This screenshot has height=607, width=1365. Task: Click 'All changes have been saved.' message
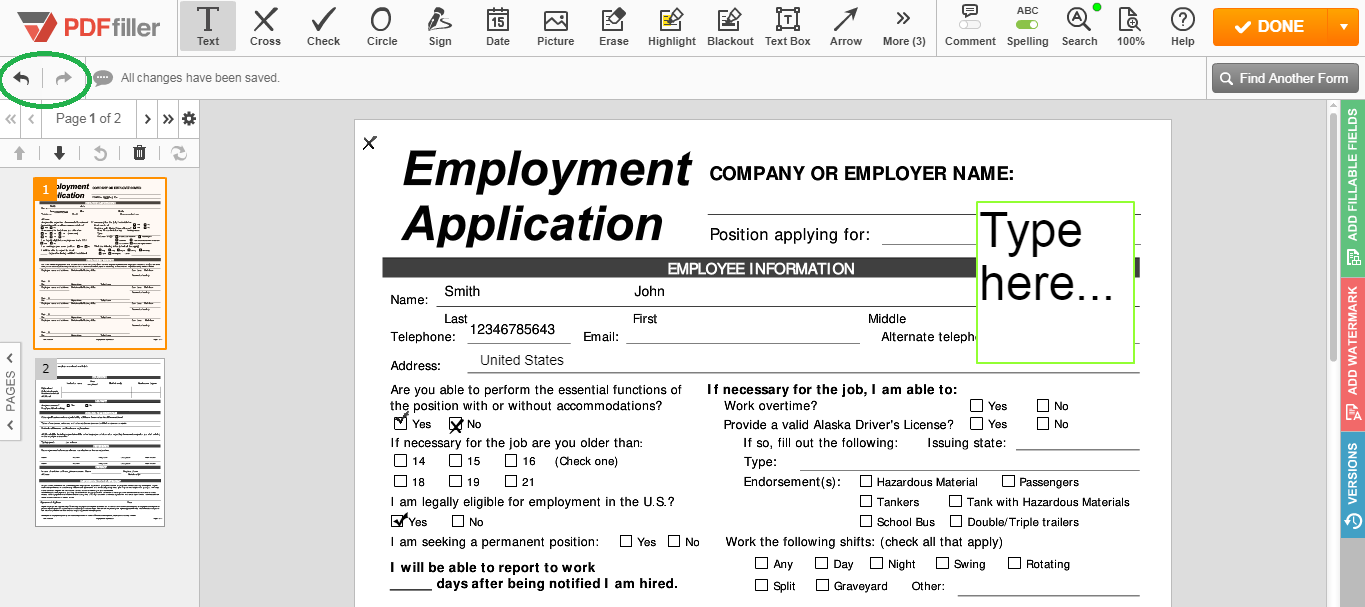pyautogui.click(x=200, y=78)
